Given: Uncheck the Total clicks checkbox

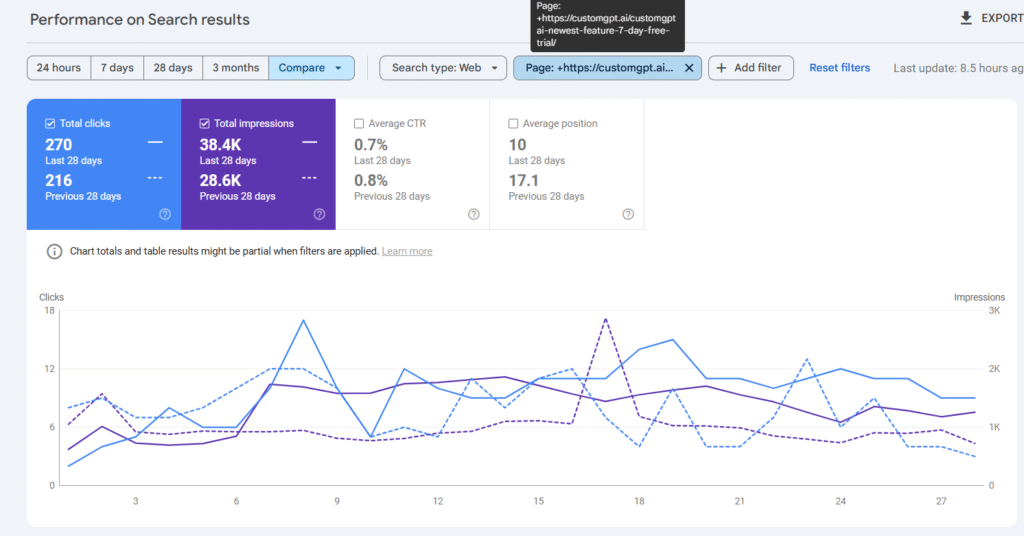Looking at the screenshot, I should (50, 124).
